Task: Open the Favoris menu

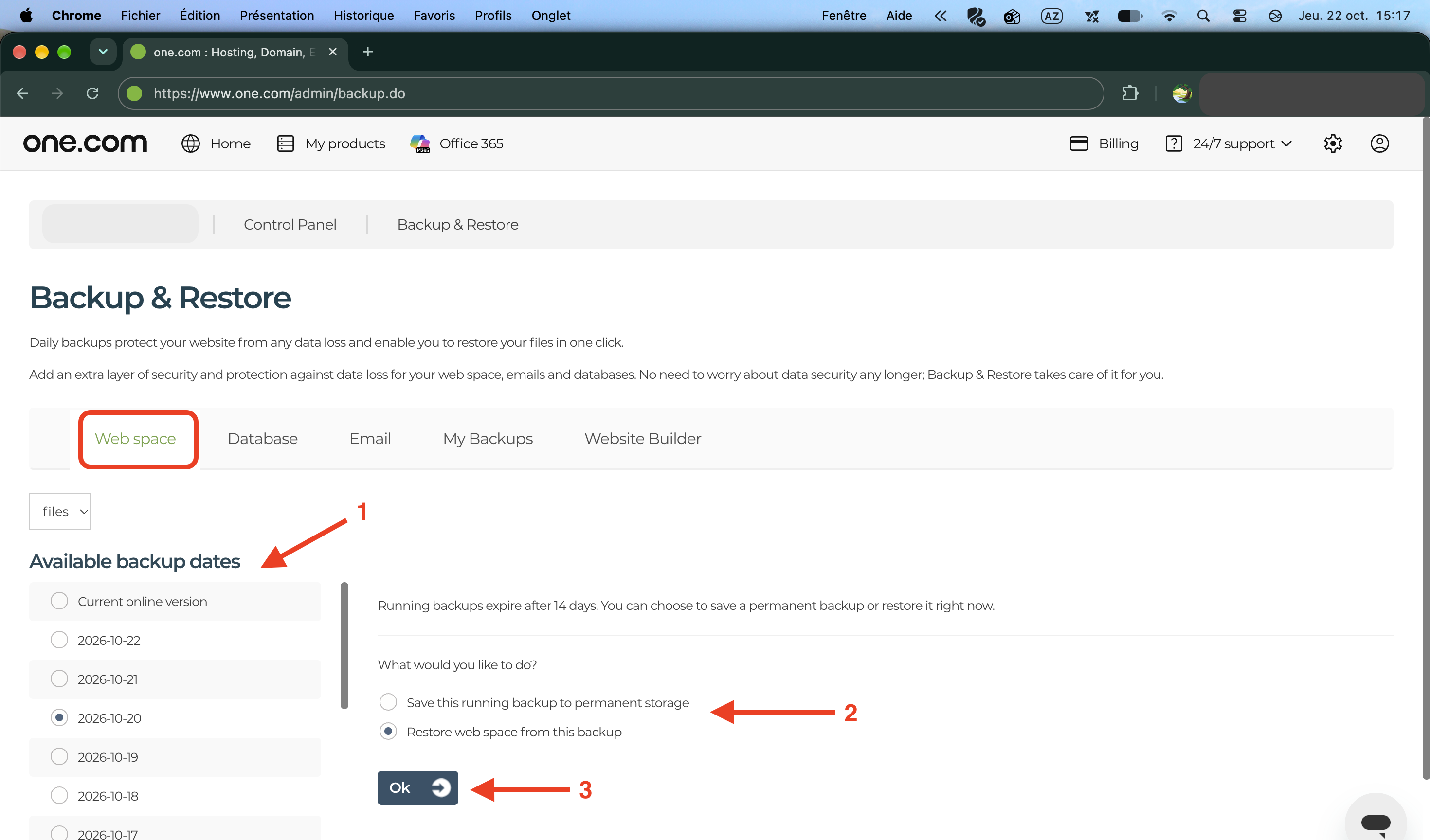Action: pos(434,15)
